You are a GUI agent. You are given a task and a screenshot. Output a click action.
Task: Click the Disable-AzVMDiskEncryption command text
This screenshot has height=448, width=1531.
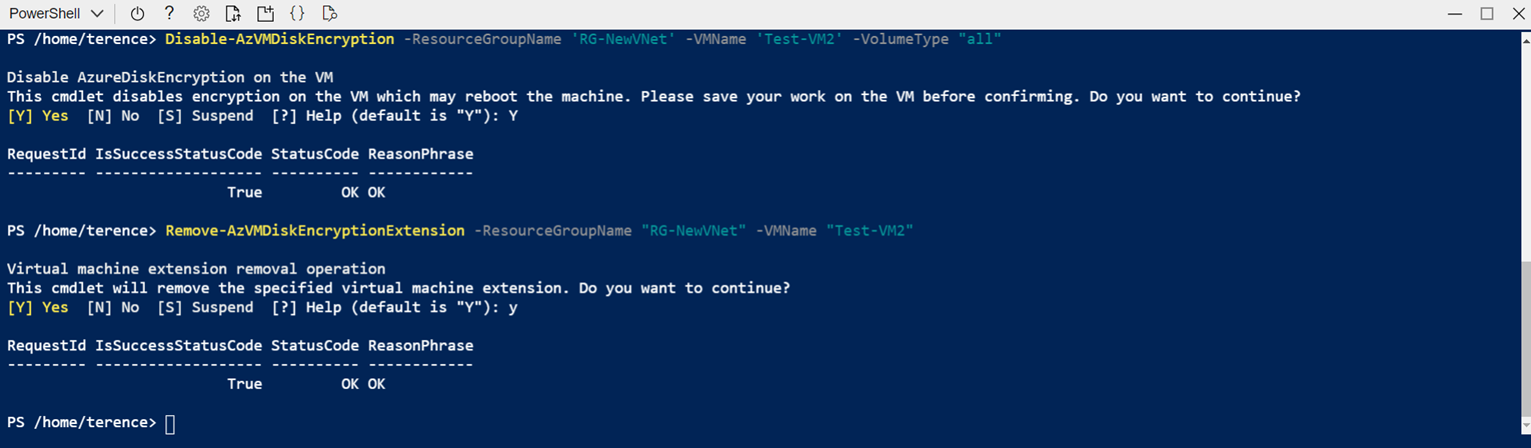pyautogui.click(x=280, y=39)
